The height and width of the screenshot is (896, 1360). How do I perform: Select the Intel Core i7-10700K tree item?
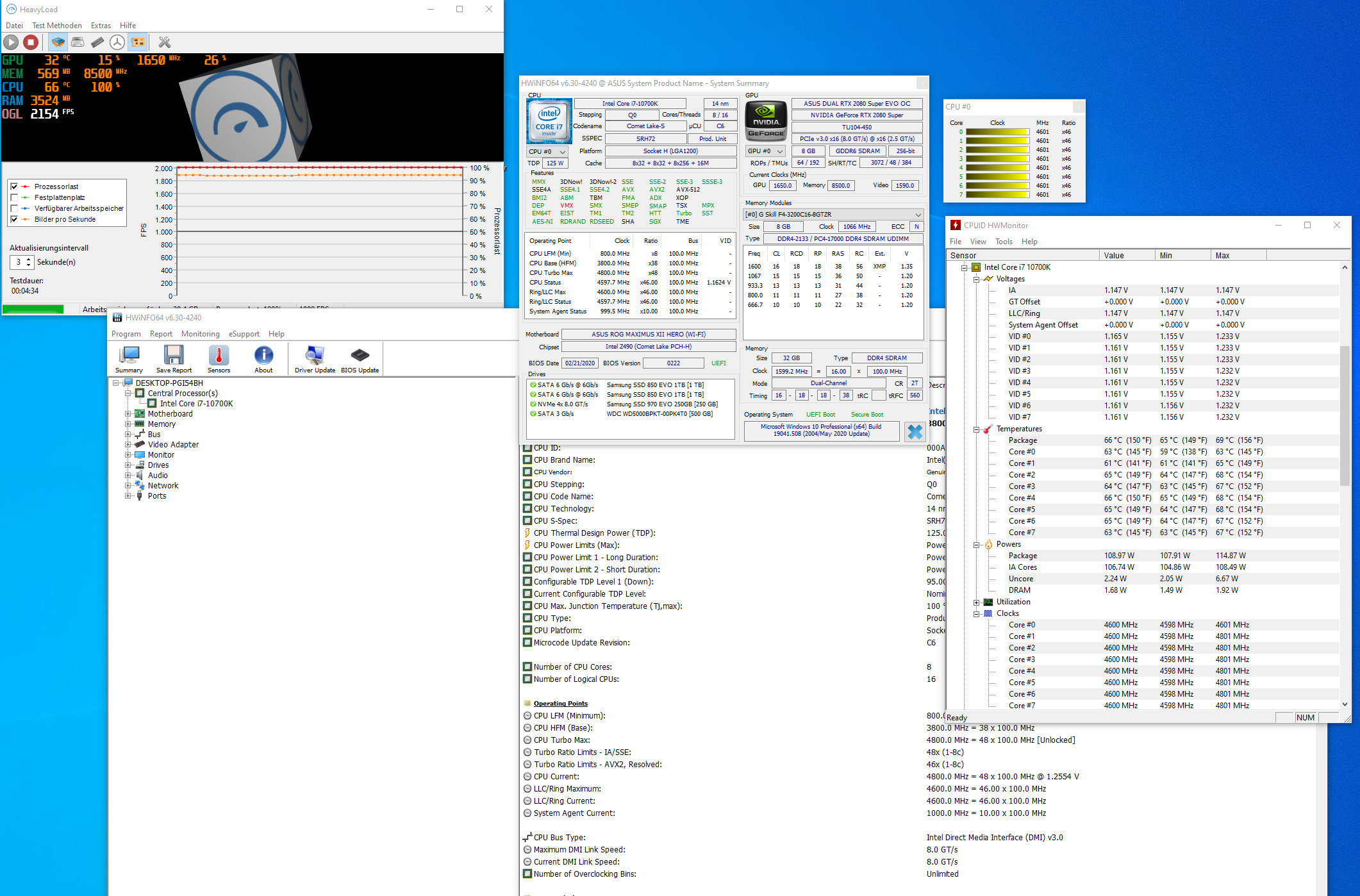pos(196,404)
